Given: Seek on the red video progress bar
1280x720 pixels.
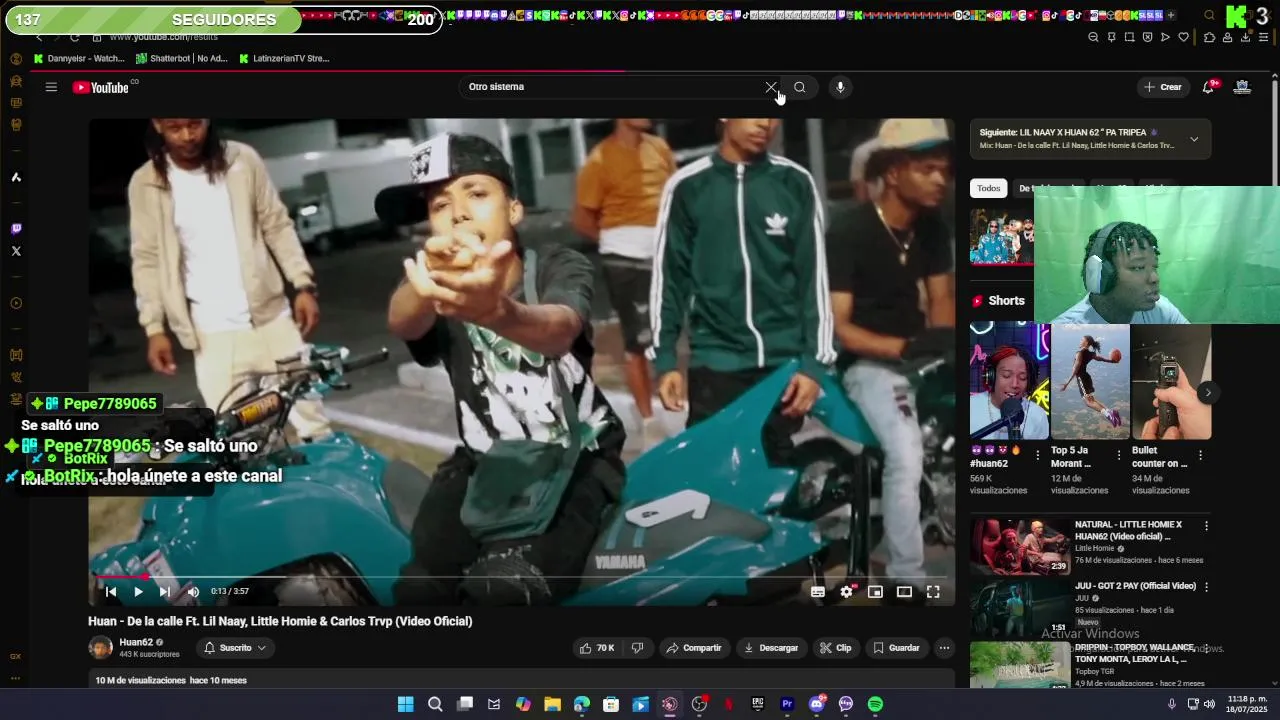Looking at the screenshot, I should (520, 577).
